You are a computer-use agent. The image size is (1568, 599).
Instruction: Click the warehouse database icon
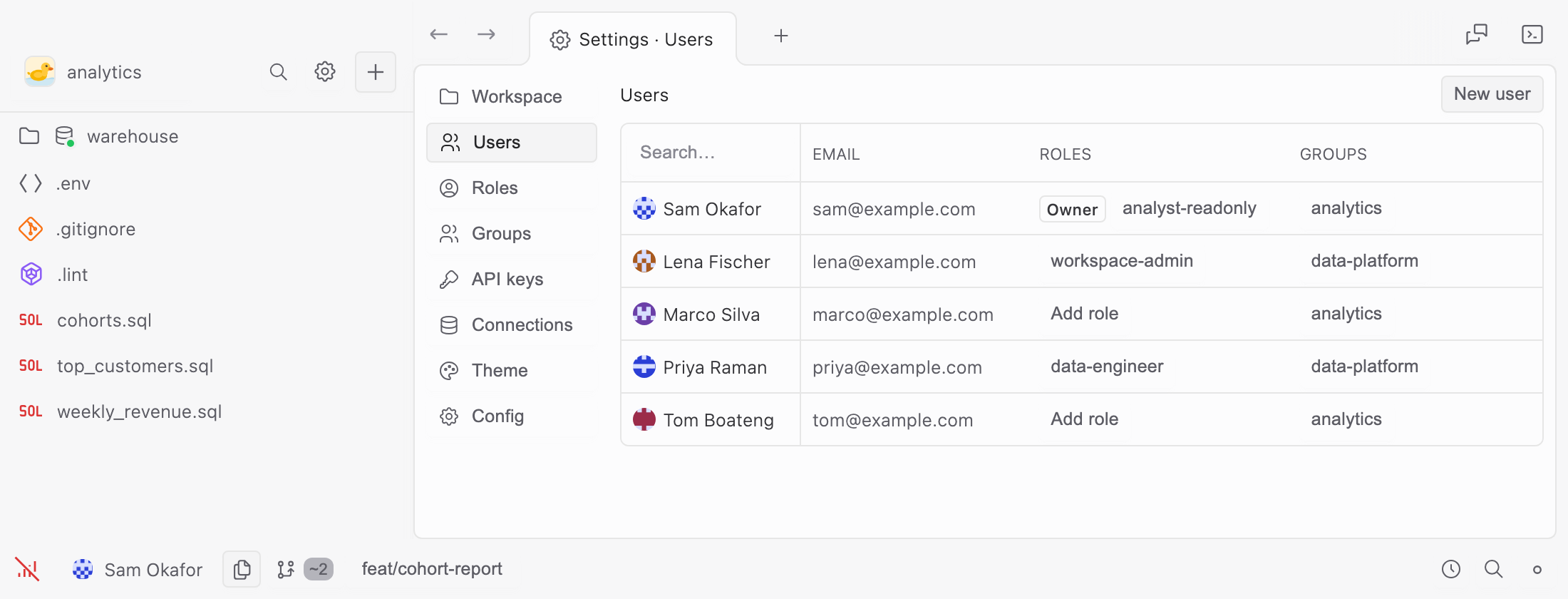pyautogui.click(x=65, y=136)
